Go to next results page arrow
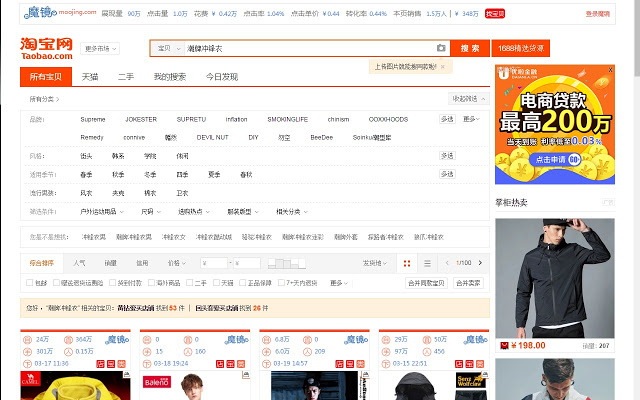The height and width of the screenshot is (400, 640). 480,263
